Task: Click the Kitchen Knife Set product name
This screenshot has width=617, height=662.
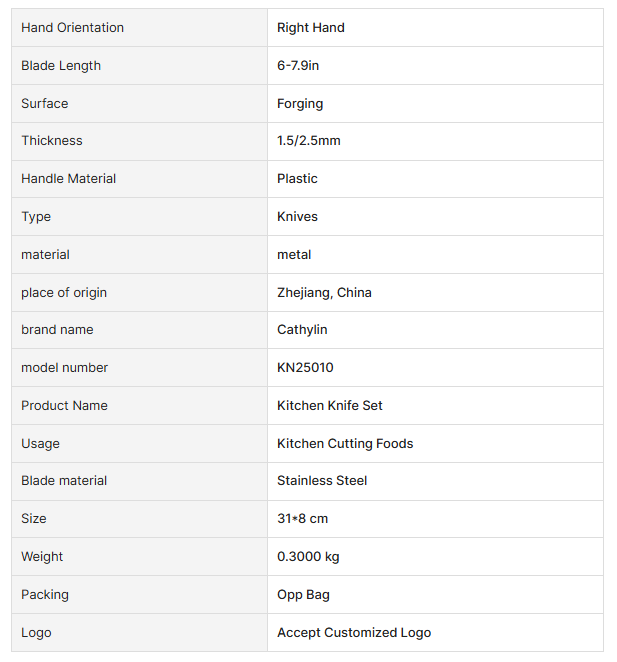Action: tap(330, 406)
